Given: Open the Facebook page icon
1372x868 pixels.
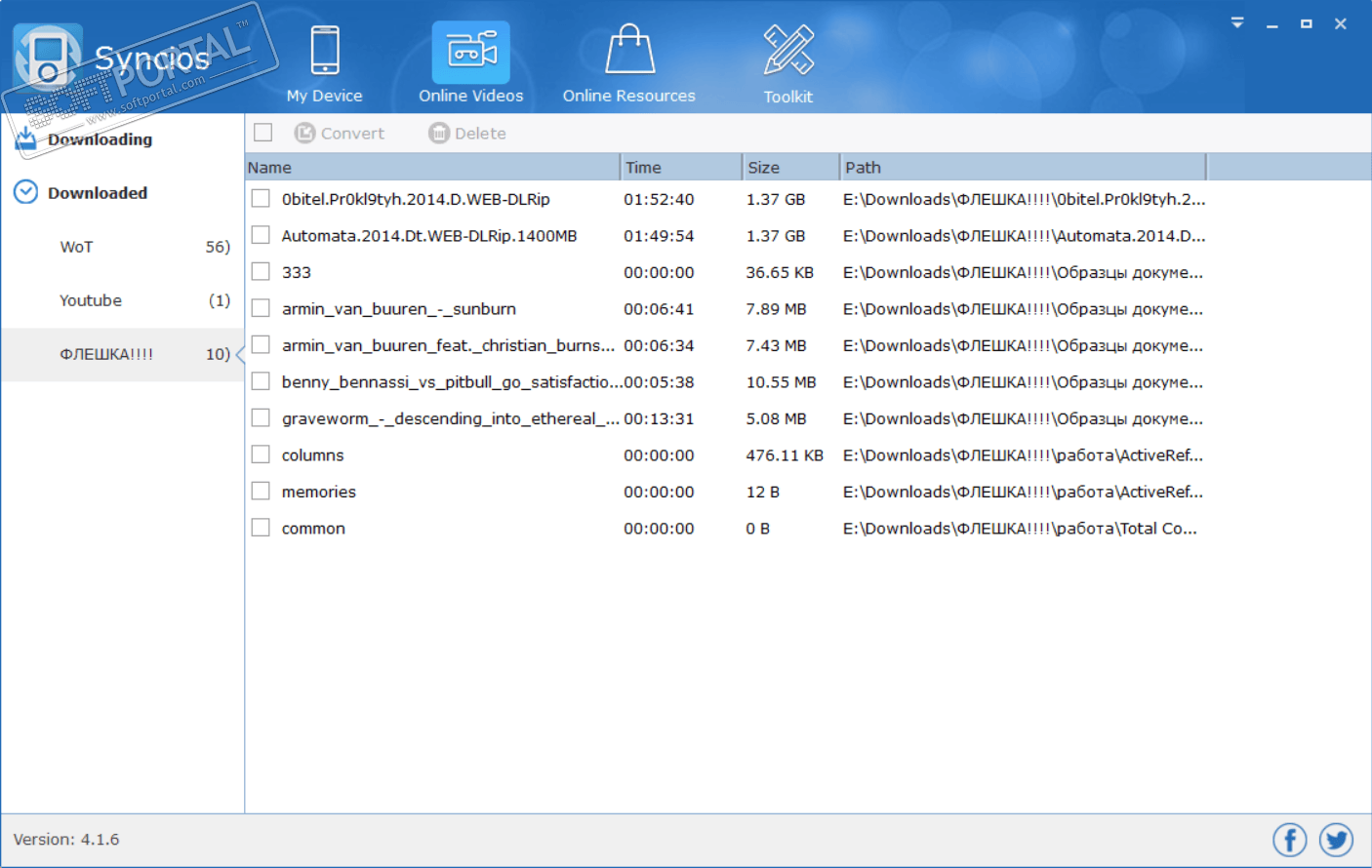Looking at the screenshot, I should click(1290, 840).
